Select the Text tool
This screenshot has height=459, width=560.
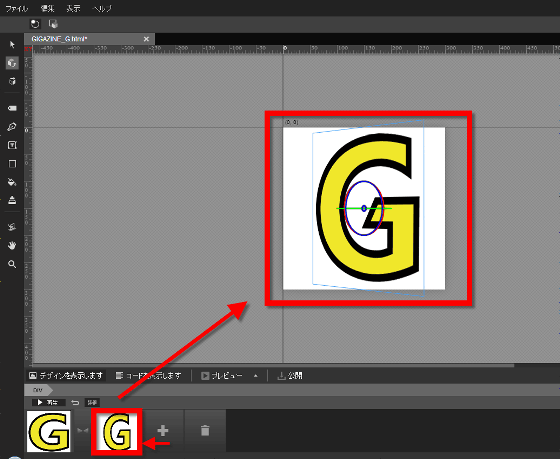[12, 145]
